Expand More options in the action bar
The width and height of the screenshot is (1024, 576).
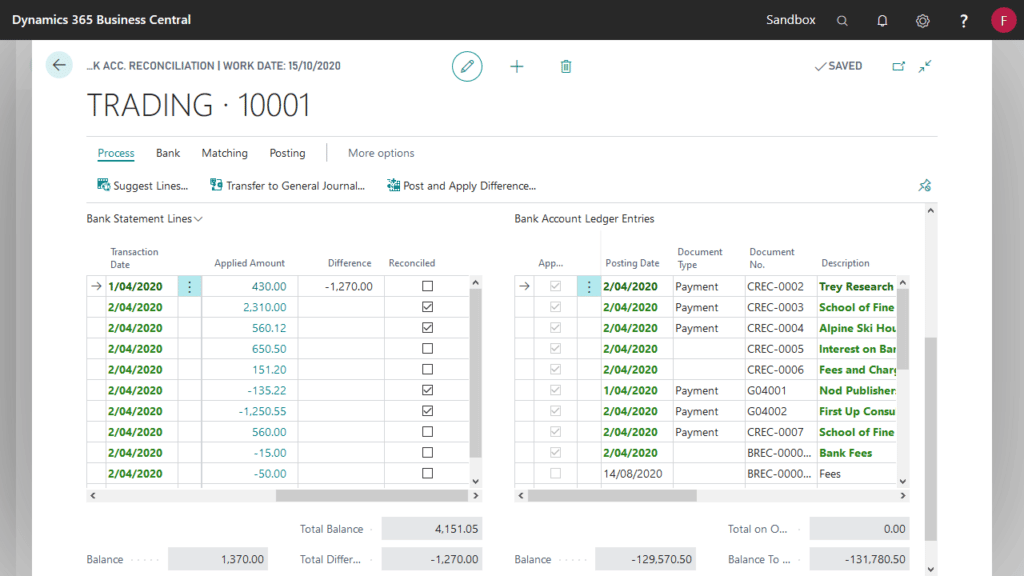[381, 153]
